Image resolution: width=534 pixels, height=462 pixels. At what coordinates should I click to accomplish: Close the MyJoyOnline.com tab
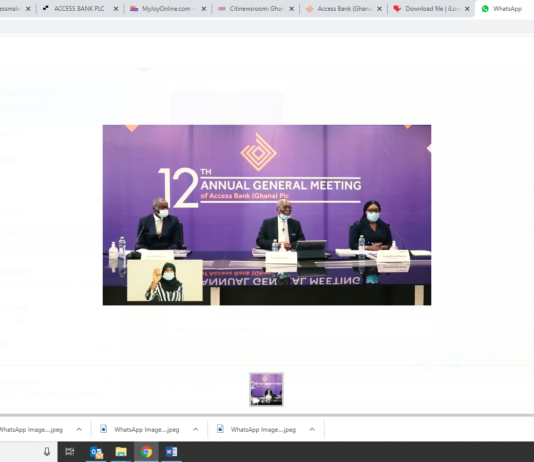[204, 9]
